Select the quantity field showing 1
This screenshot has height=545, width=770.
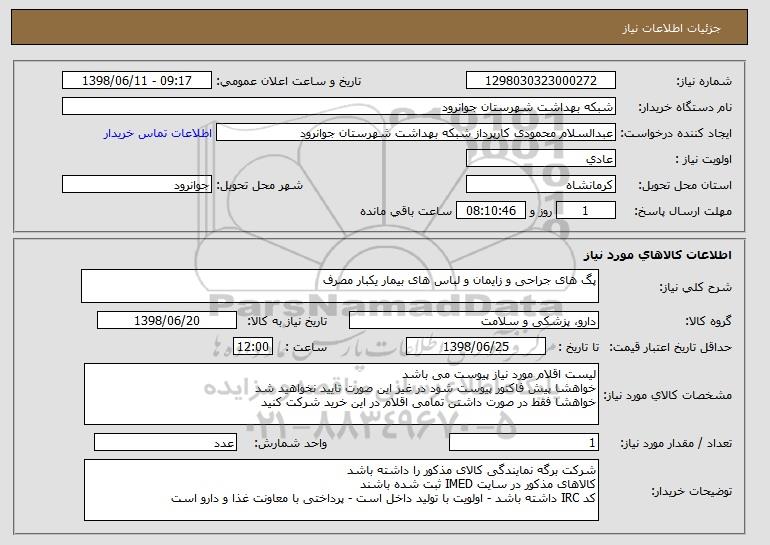524,442
